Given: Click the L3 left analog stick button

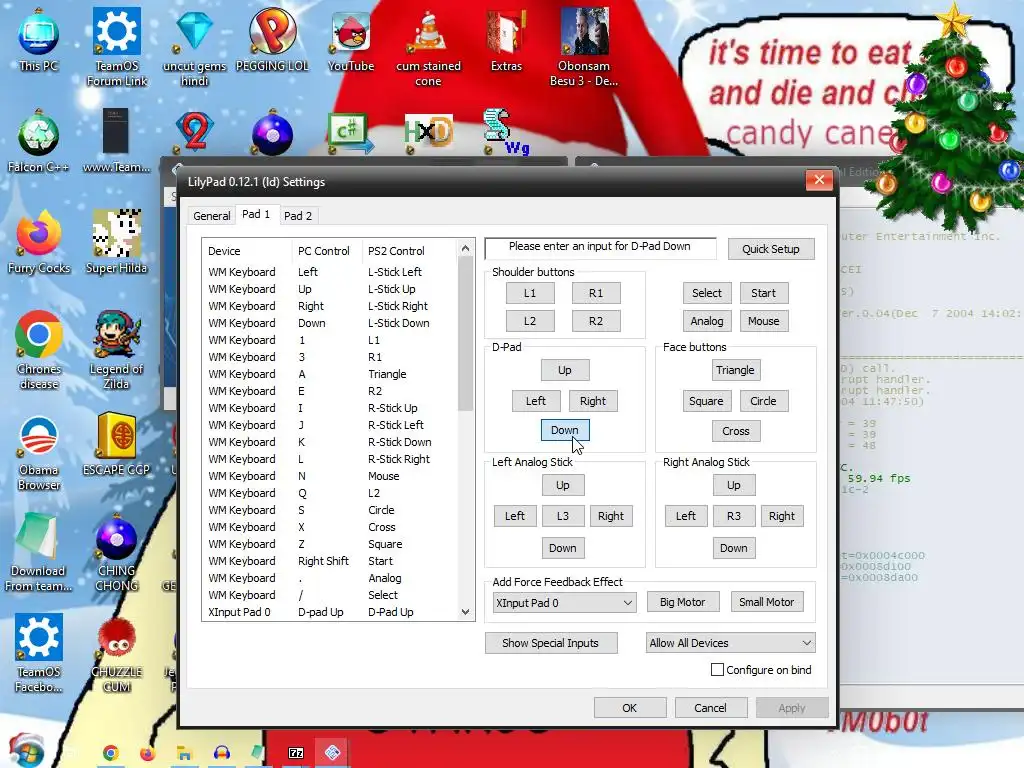Looking at the screenshot, I should [x=562, y=516].
